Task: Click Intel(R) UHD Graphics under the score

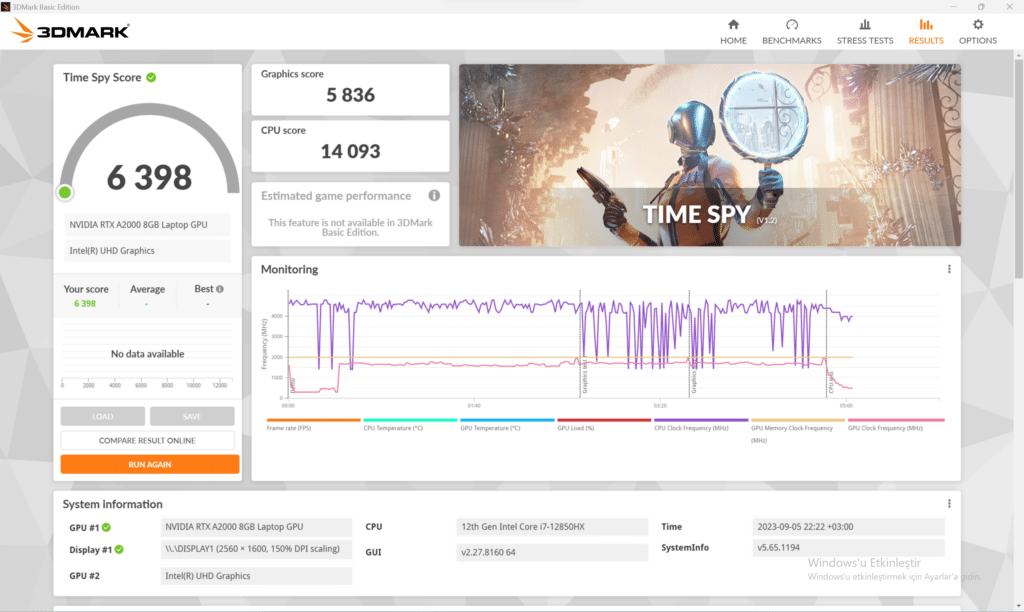Action: [147, 251]
